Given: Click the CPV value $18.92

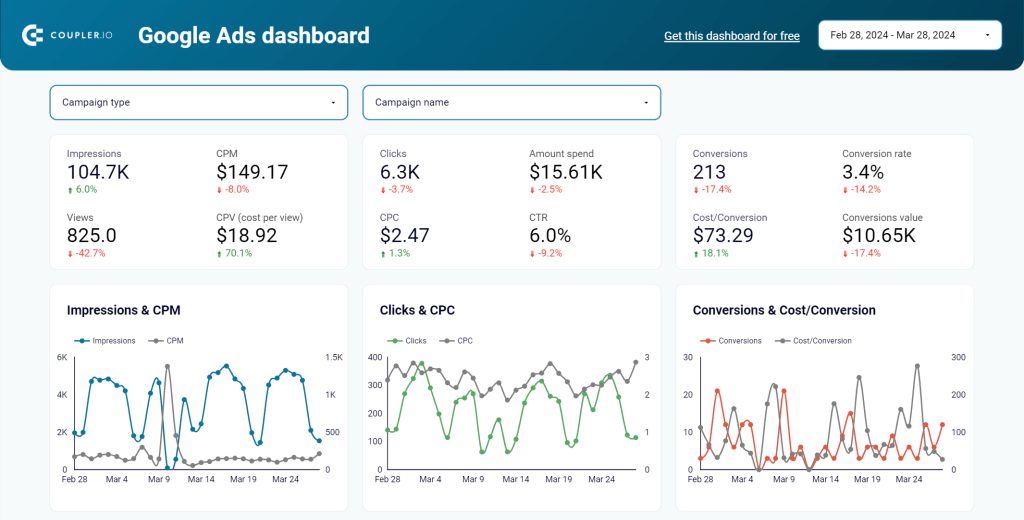Looking at the screenshot, I should (x=247, y=235).
